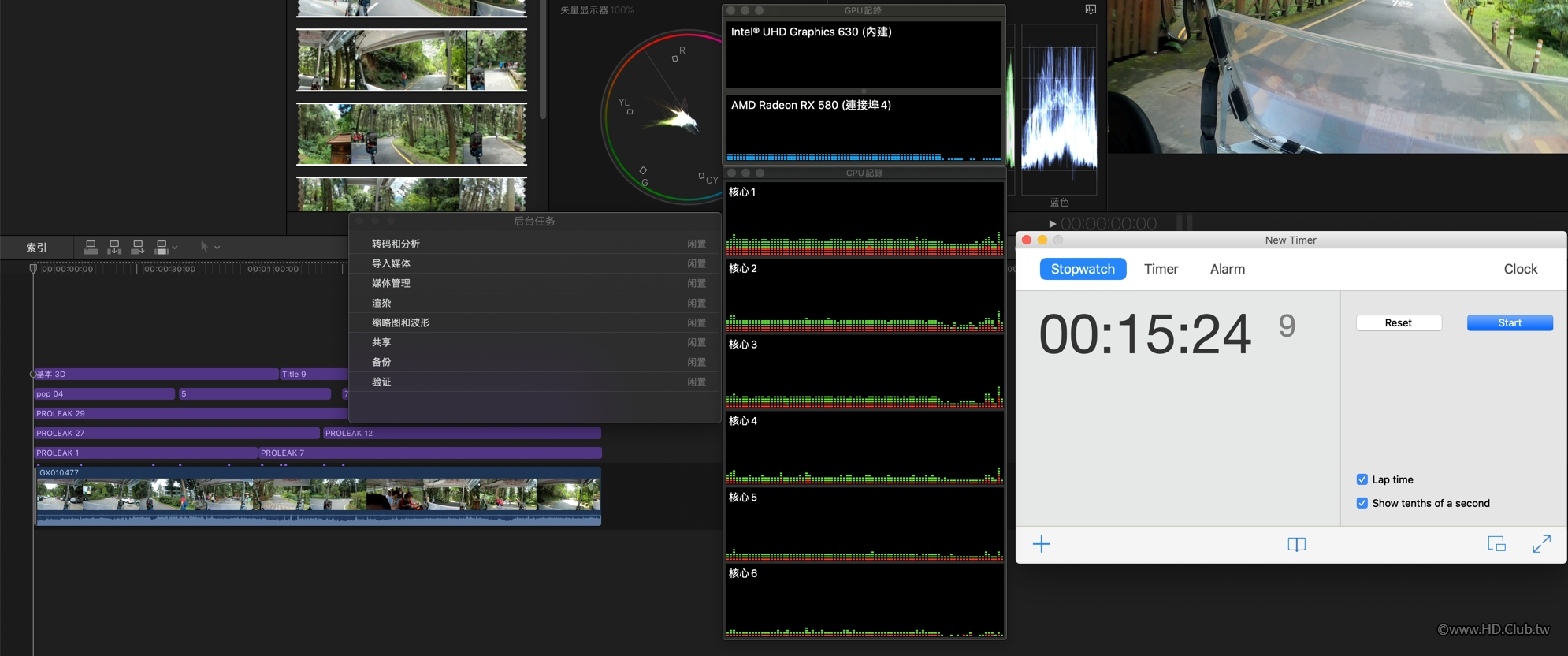The height and width of the screenshot is (656, 1568).
Task: Click the append clip to storyline icon
Action: tap(138, 248)
